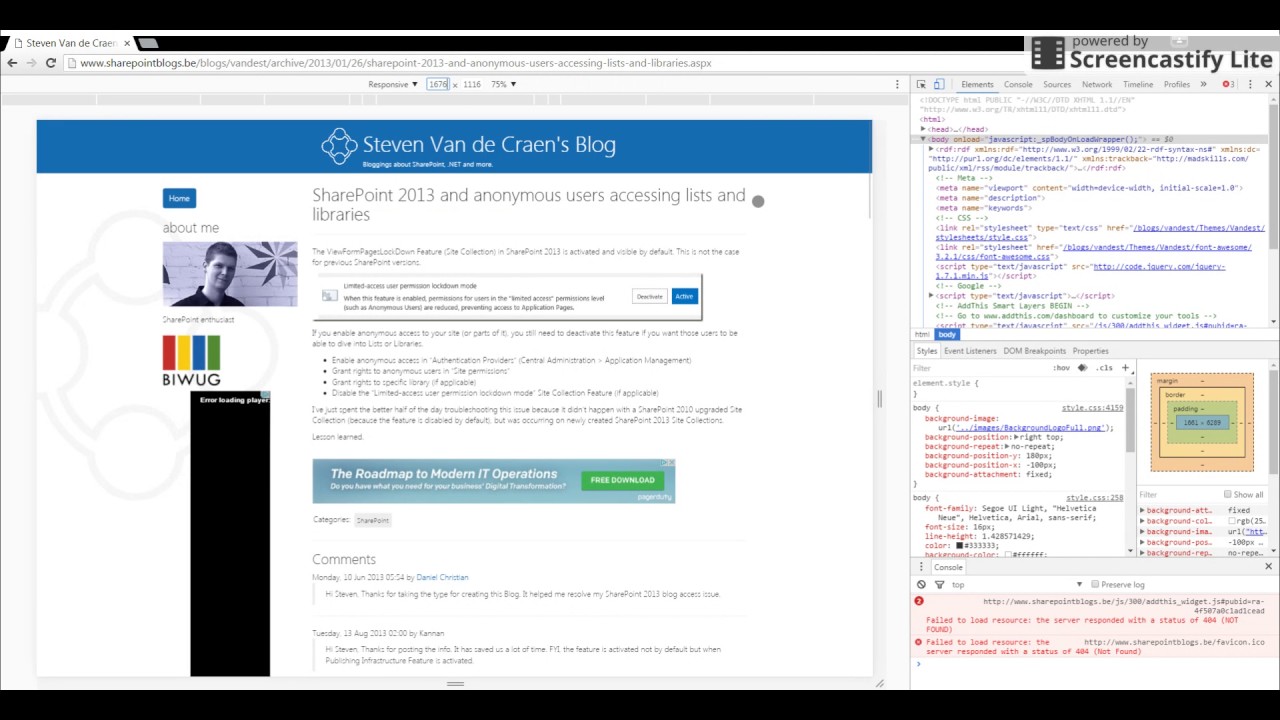This screenshot has height=720, width=1280.
Task: Click the console filter funnel icon
Action: coord(939,584)
